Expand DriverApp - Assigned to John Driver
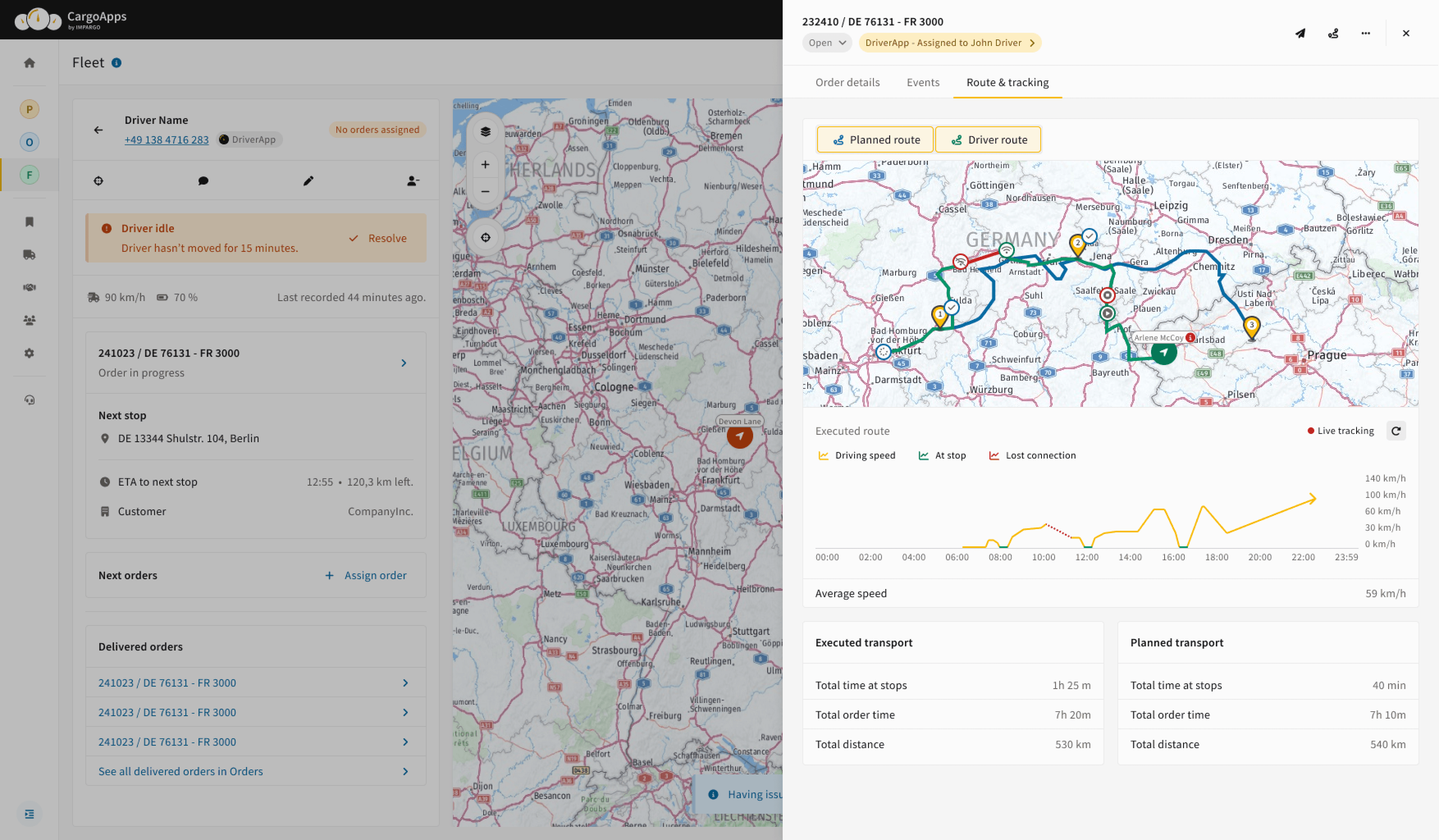The image size is (1439, 840). point(949,43)
